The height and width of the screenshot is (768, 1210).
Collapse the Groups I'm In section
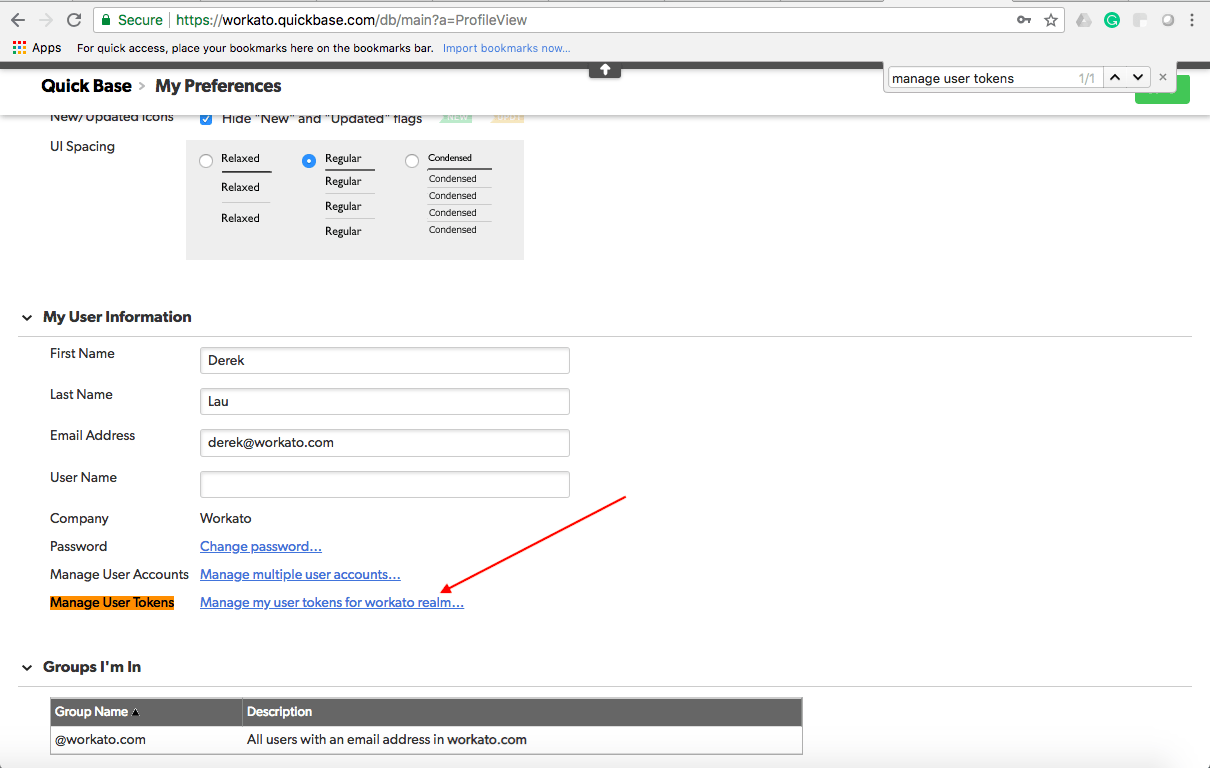click(x=27, y=668)
